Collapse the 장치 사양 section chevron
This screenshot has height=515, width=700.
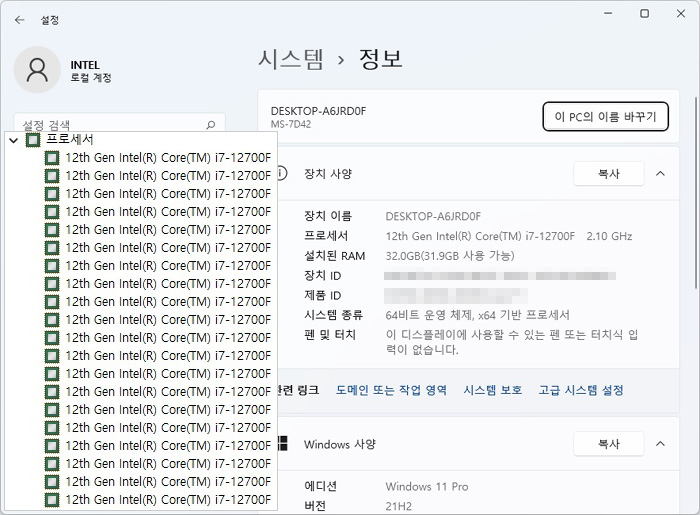[660, 174]
